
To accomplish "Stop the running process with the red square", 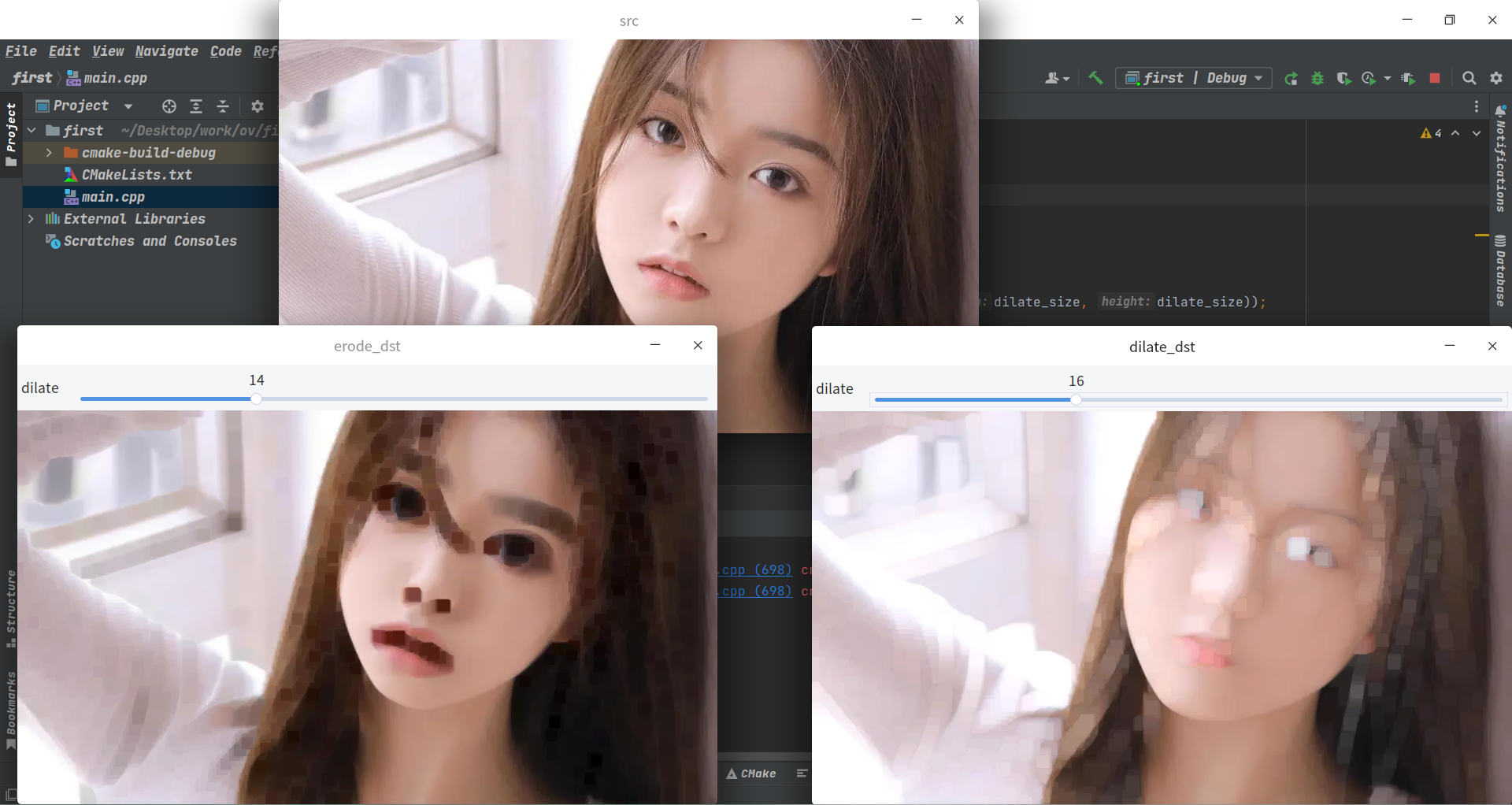I will tap(1435, 78).
